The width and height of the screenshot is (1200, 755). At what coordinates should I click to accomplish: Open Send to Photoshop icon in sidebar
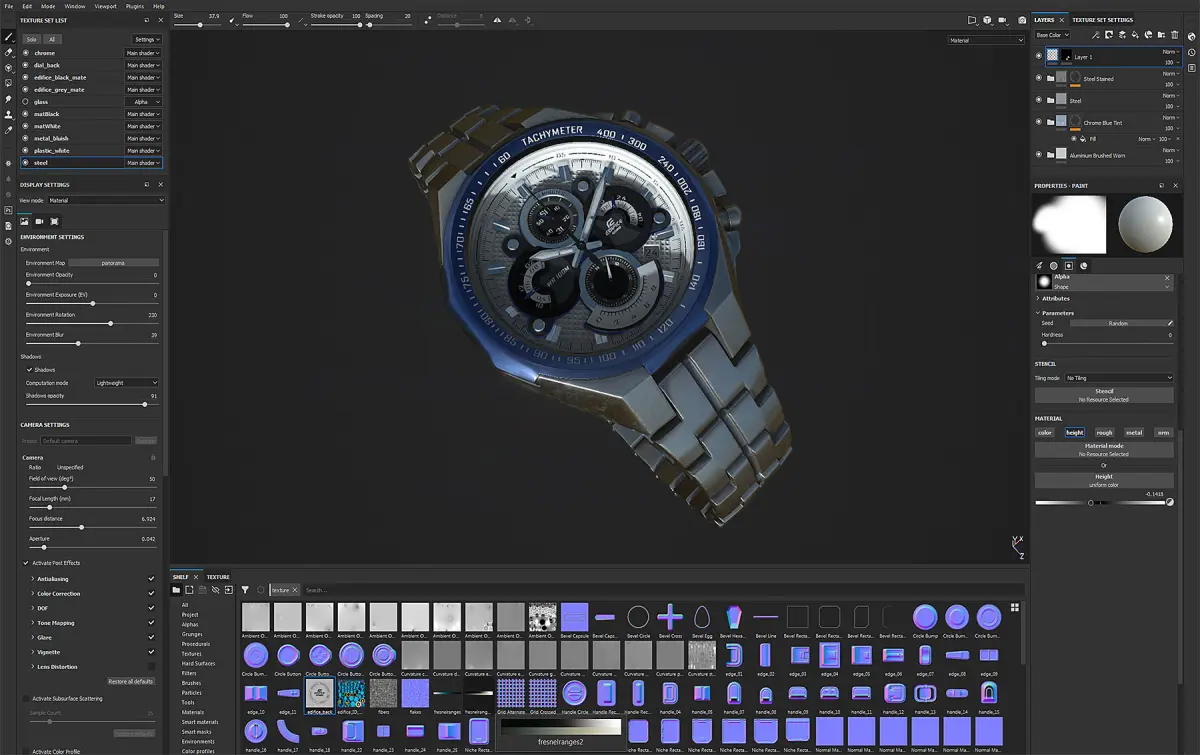coord(9,210)
